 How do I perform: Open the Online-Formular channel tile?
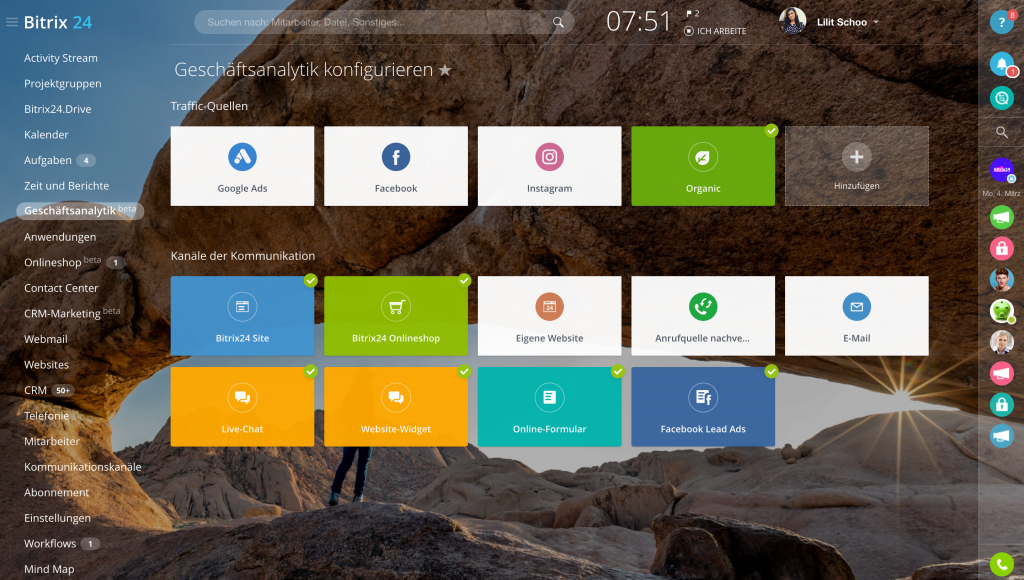click(549, 407)
